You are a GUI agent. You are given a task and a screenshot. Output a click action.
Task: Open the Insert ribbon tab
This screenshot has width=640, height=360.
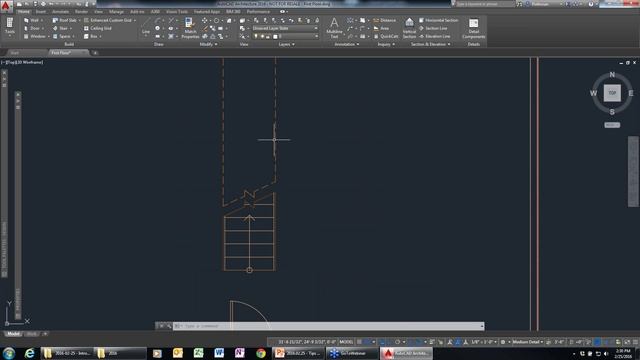pos(41,11)
